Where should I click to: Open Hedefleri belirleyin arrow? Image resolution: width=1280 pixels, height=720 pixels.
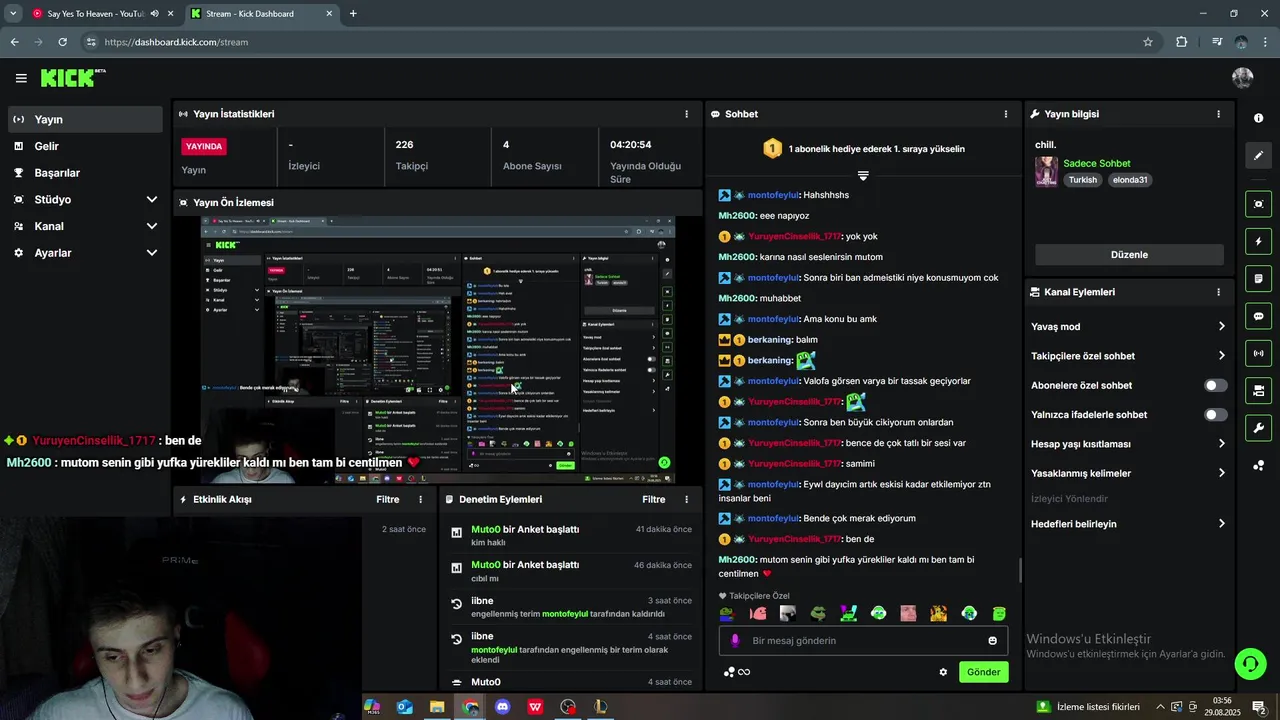pyautogui.click(x=1221, y=523)
